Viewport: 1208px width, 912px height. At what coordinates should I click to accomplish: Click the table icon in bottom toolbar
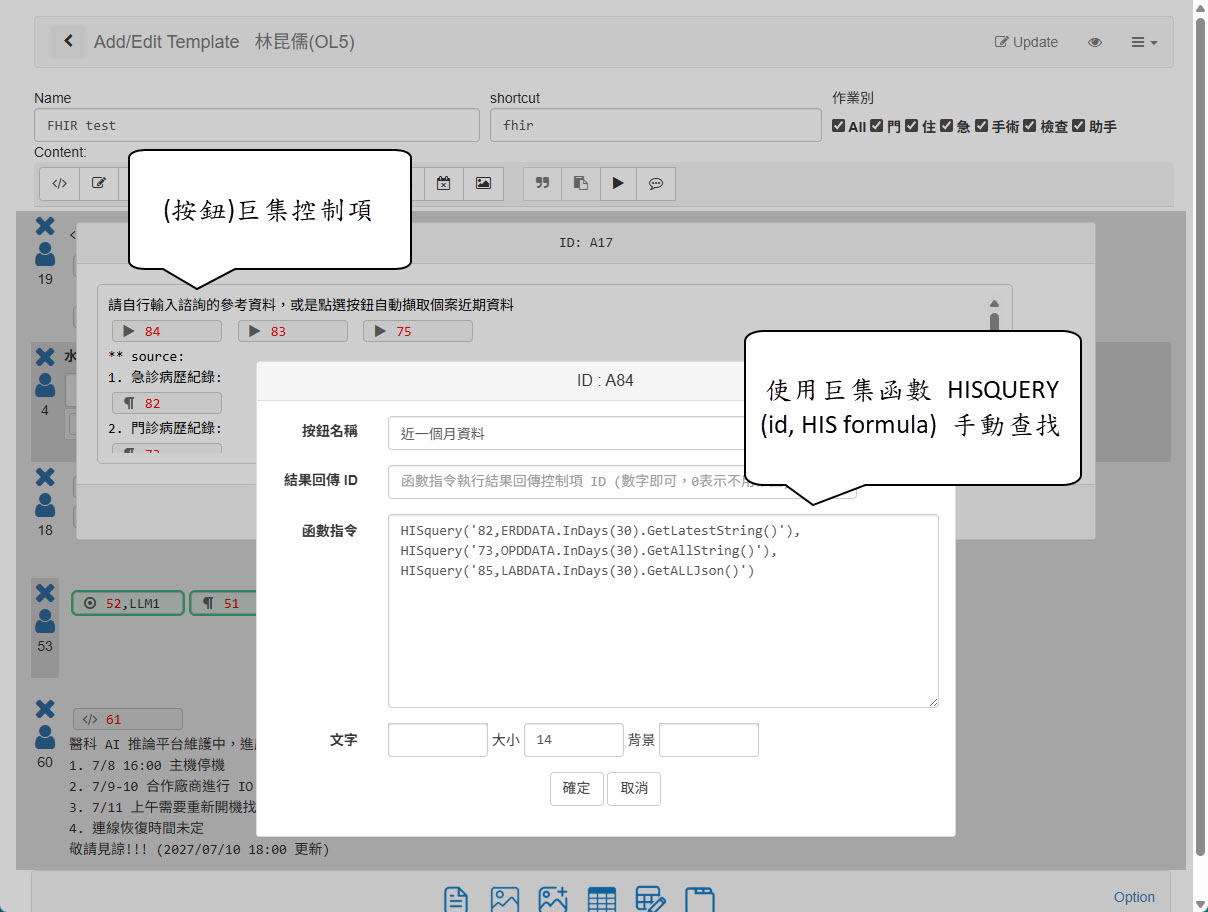pyautogui.click(x=601, y=899)
